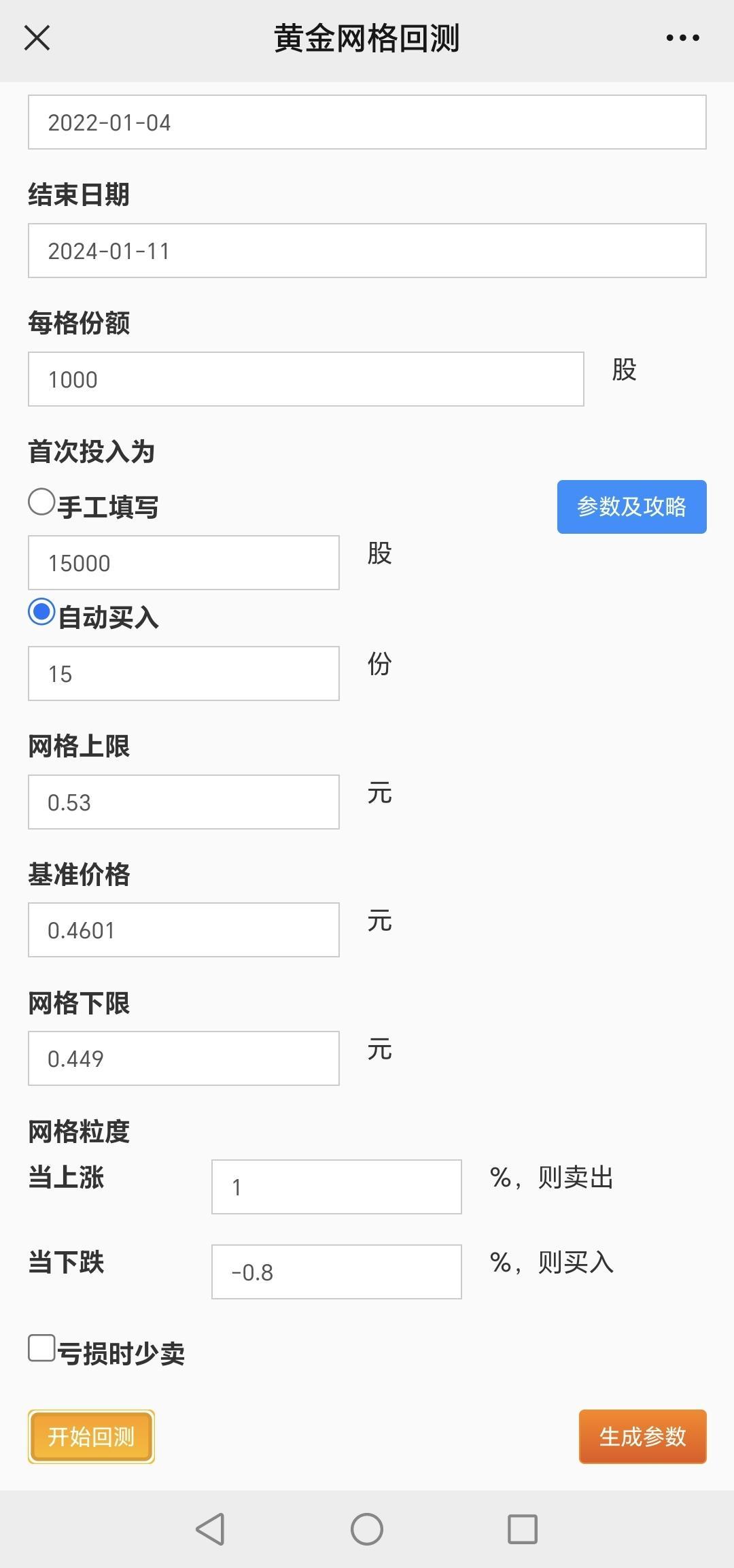
Task: Click the manual shares field showing 15000
Action: (x=183, y=563)
